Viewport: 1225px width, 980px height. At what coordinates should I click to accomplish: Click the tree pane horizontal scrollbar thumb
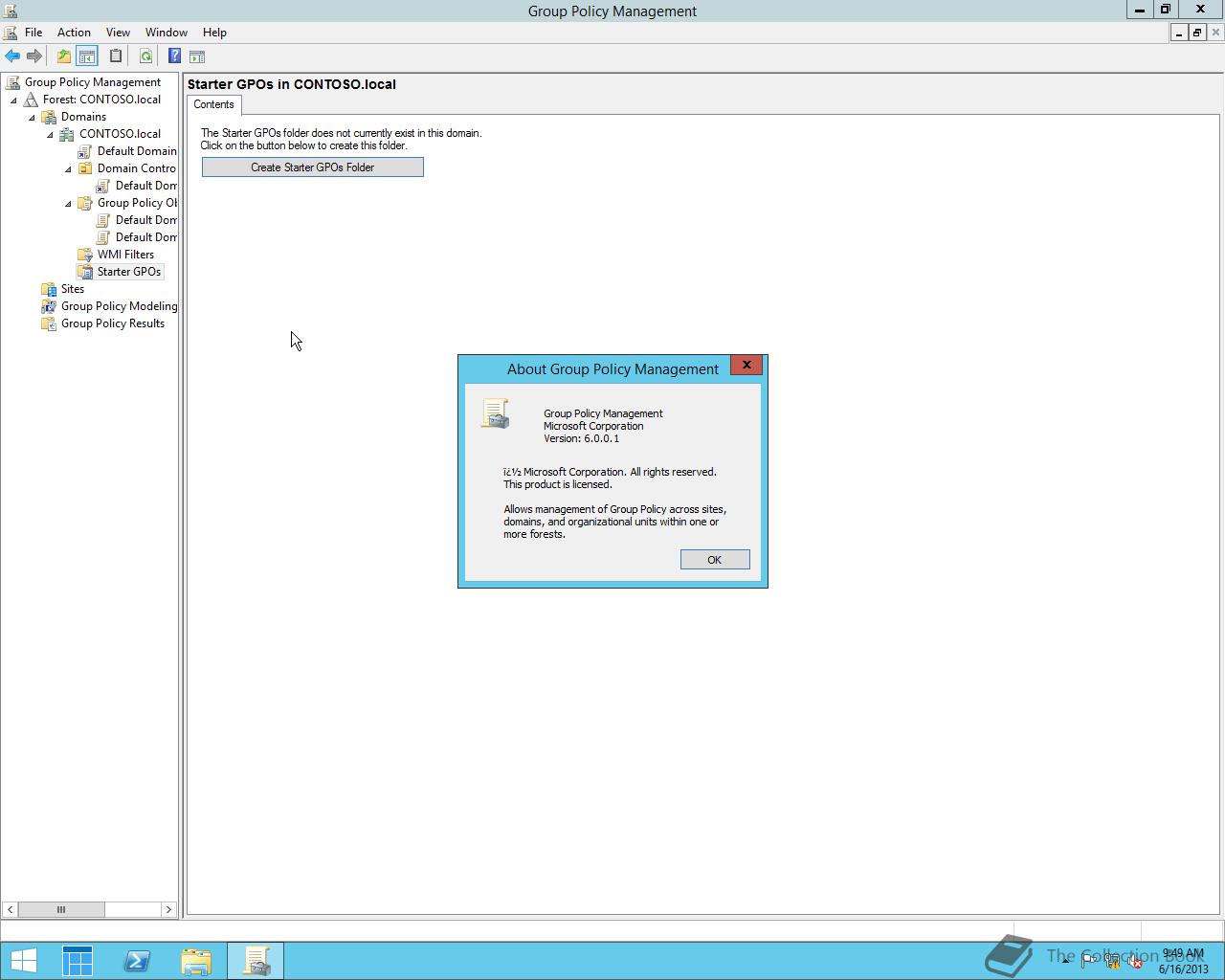(x=61, y=909)
